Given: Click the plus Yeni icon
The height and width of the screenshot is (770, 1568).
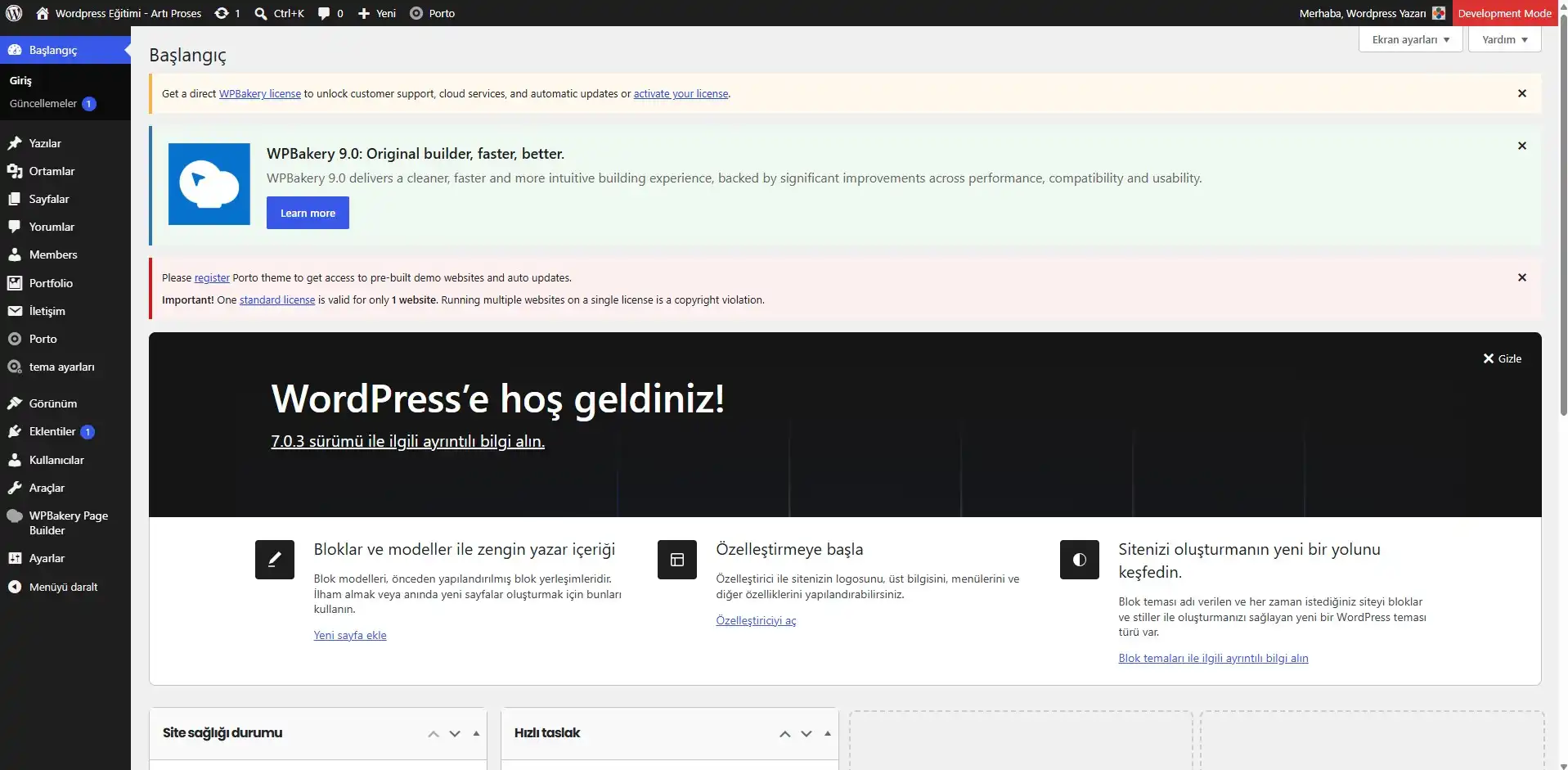Looking at the screenshot, I should [x=364, y=13].
